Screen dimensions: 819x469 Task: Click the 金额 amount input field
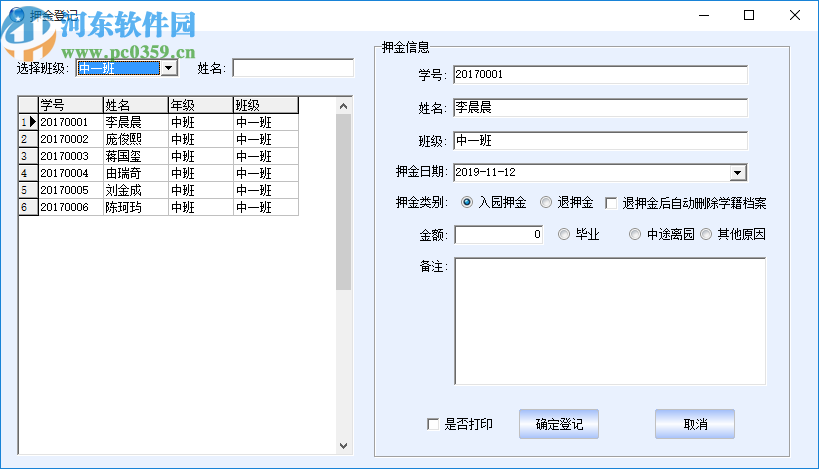pyautogui.click(x=499, y=234)
